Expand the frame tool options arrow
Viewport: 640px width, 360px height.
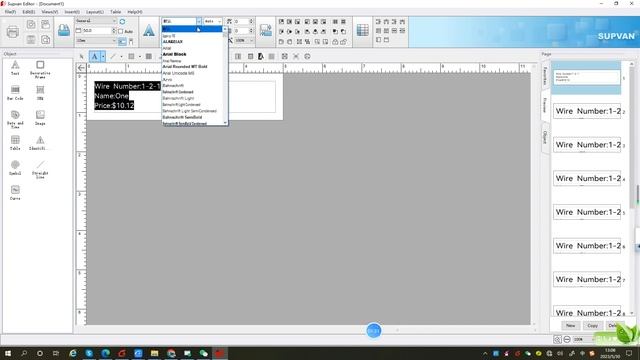coord(140,56)
